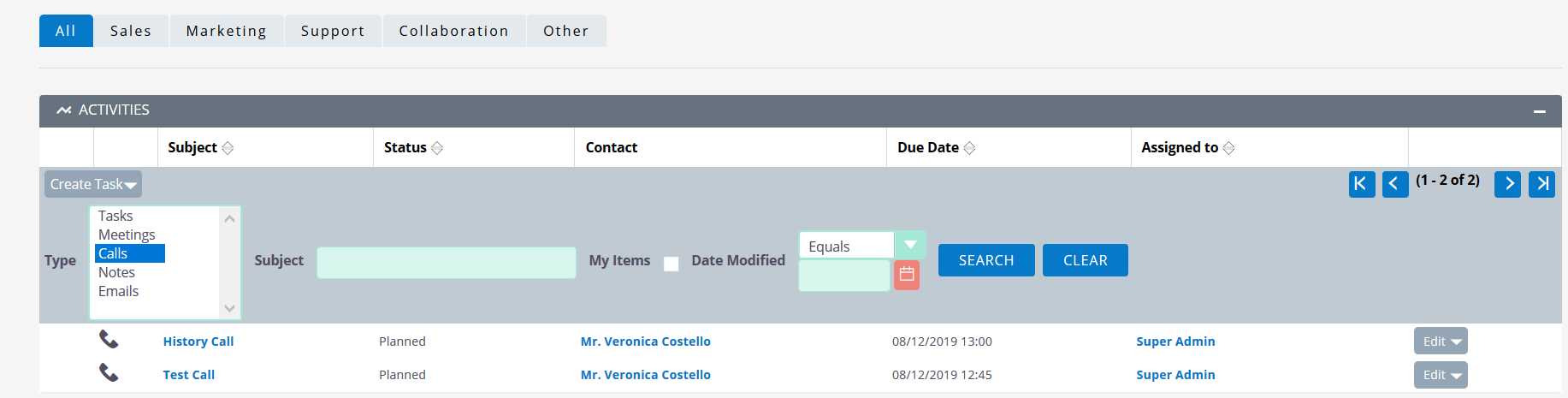Click the phone icon beside Test Call
The height and width of the screenshot is (398, 1568).
pyautogui.click(x=109, y=373)
